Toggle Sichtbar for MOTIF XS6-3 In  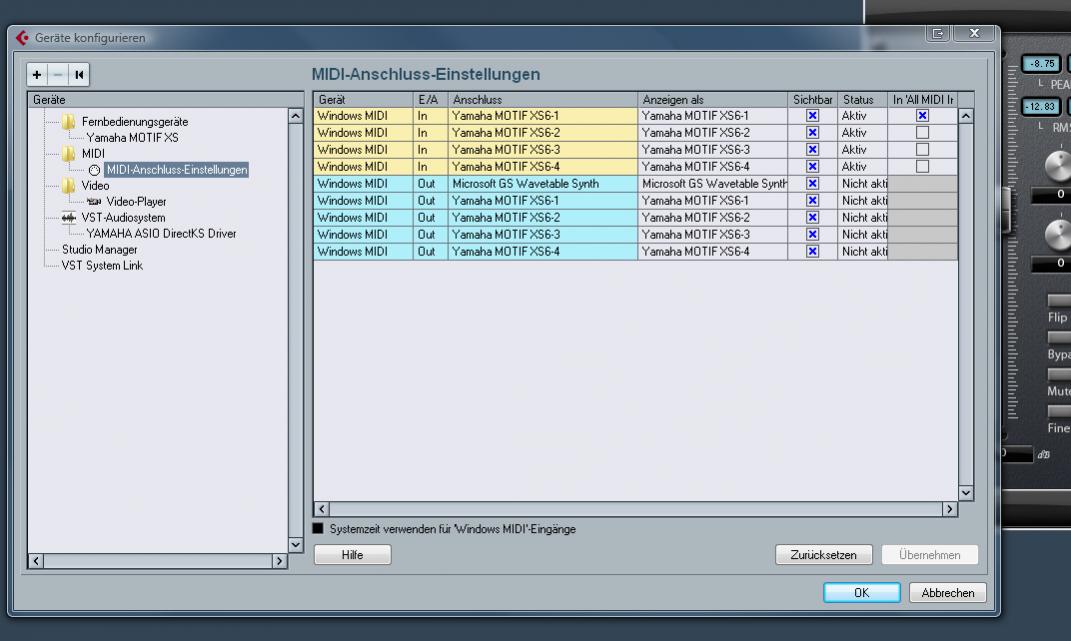(812, 150)
